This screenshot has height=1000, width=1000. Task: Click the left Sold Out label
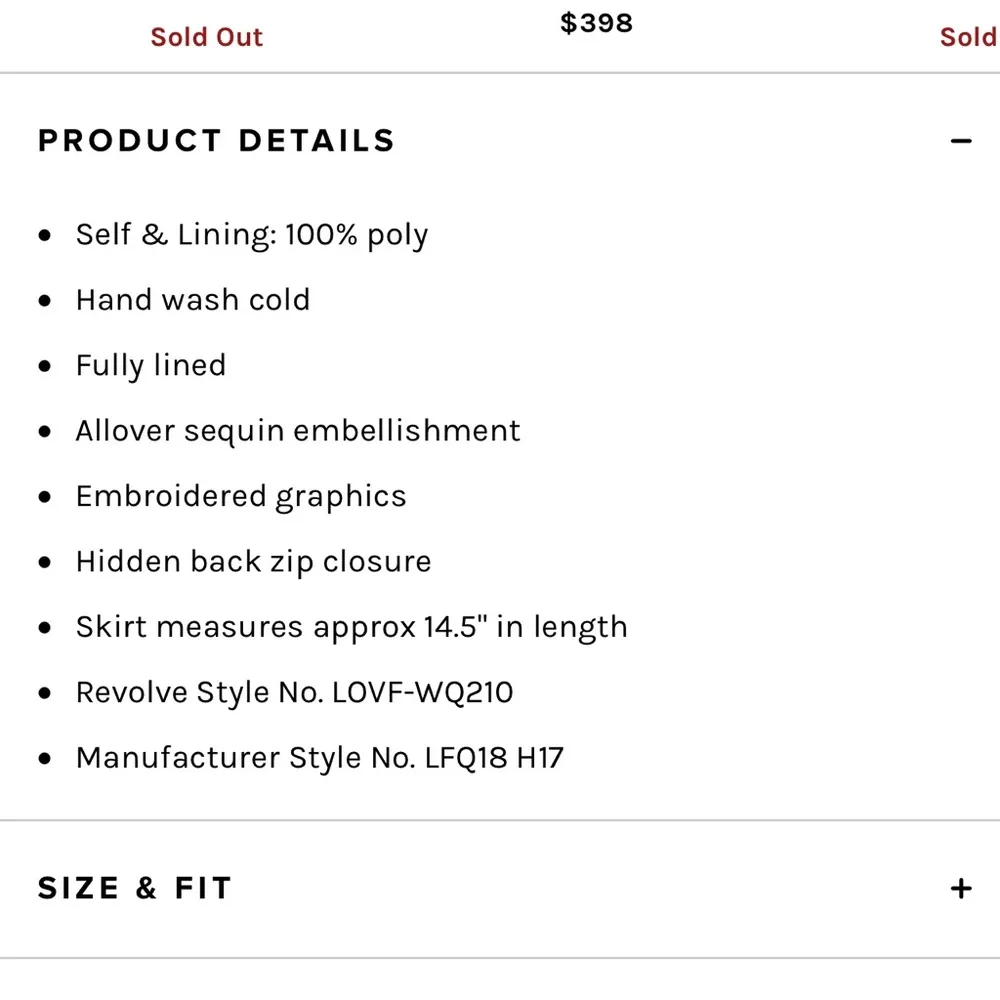206,38
